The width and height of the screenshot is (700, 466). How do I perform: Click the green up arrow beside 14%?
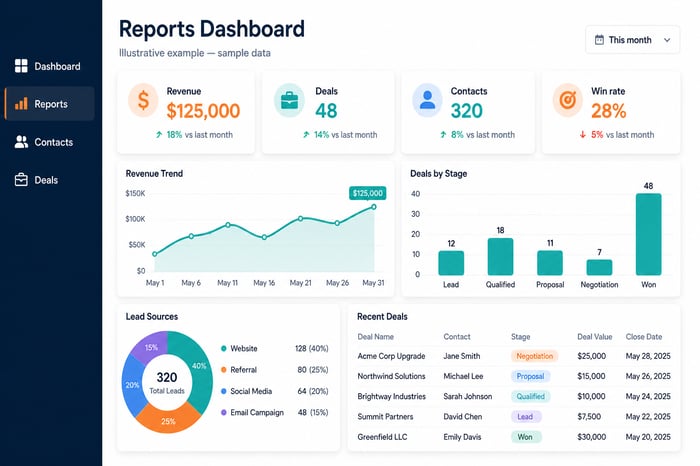coord(306,134)
